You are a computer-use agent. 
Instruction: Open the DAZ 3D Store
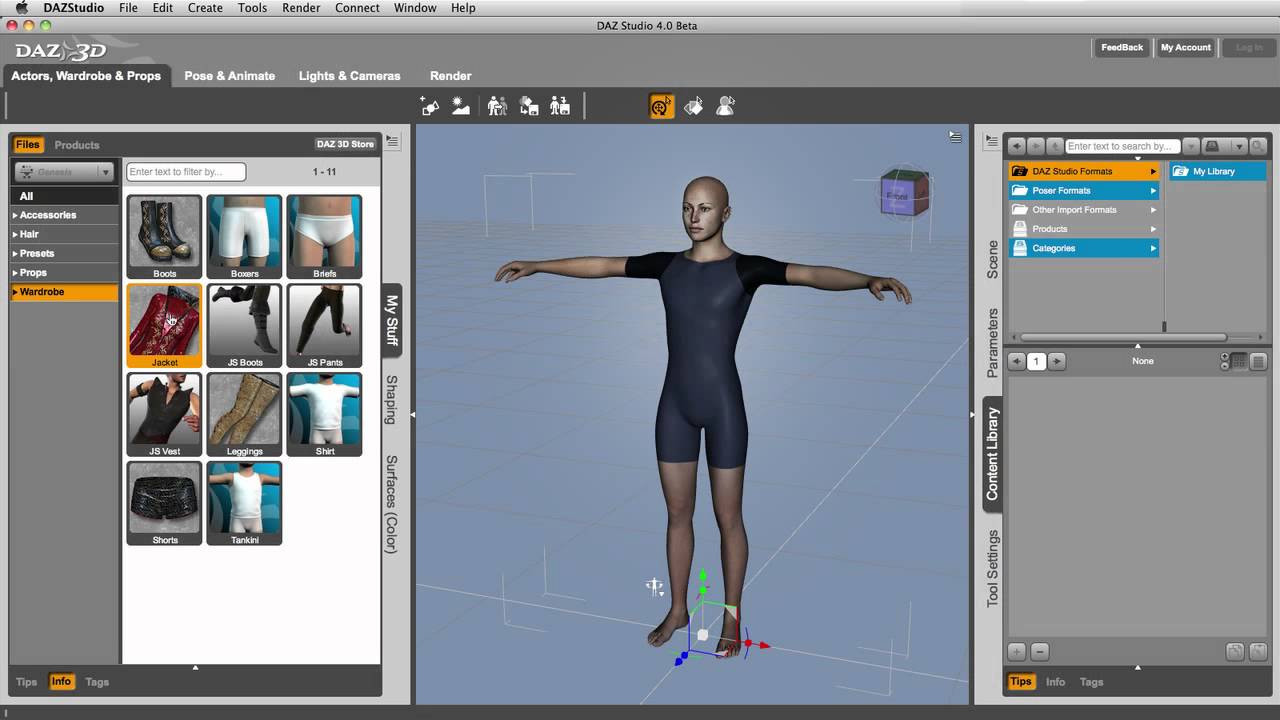tap(345, 144)
